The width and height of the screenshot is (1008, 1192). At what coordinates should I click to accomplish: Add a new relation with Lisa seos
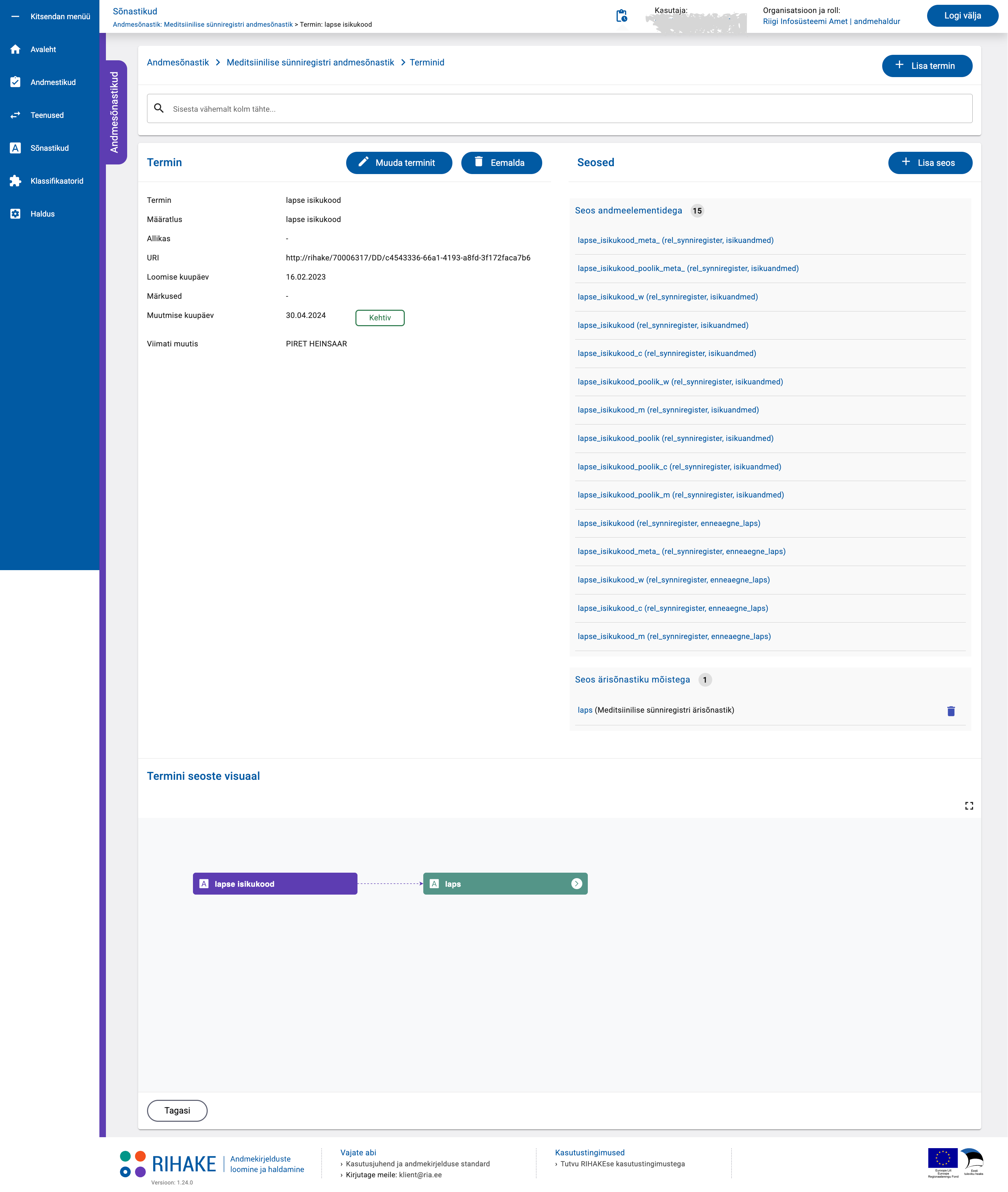[x=930, y=163]
